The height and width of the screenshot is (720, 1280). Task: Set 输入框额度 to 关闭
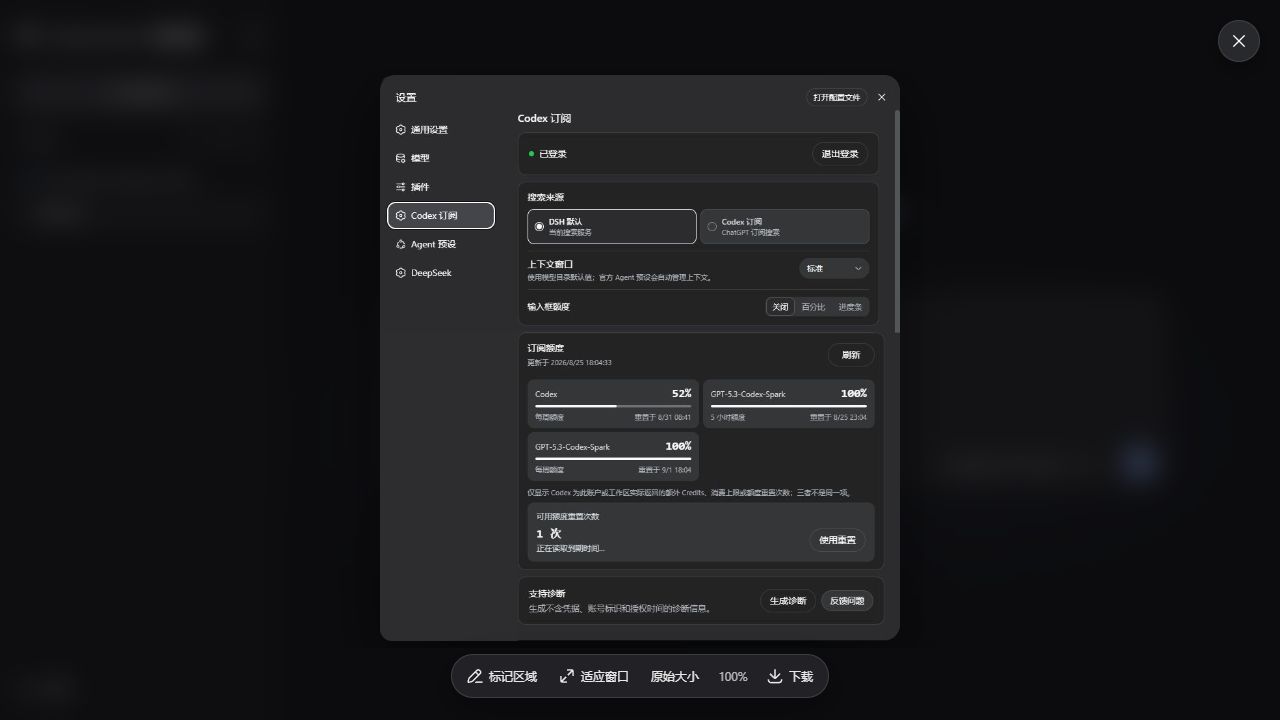coord(780,307)
